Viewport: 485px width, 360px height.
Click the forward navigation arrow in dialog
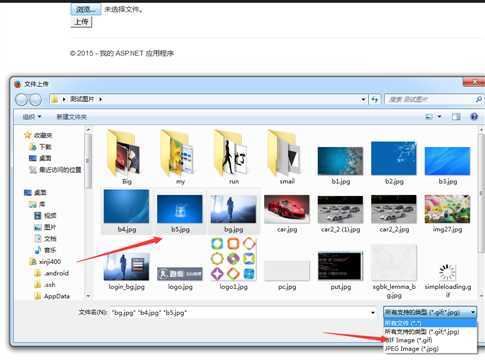click(x=35, y=99)
